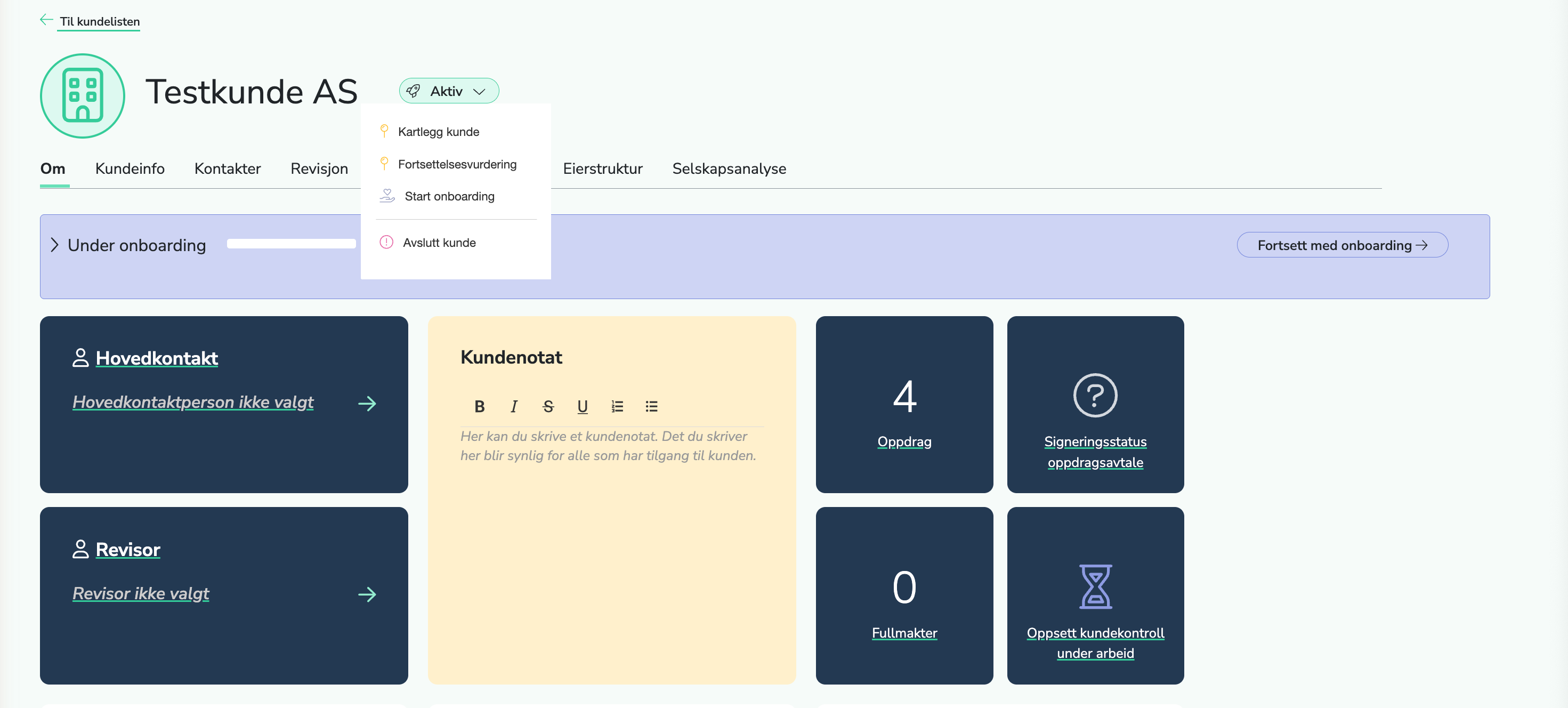Image resolution: width=1568 pixels, height=708 pixels.
Task: Insert numbered list in Kundenotat
Action: point(617,407)
